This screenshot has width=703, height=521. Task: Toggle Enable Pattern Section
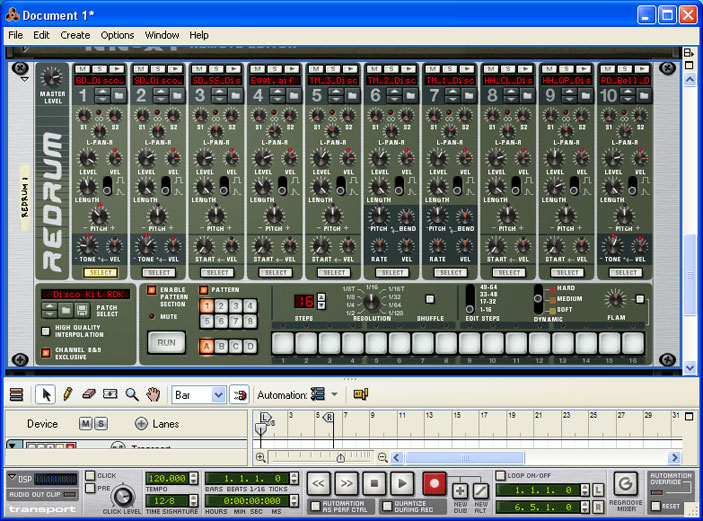152,290
